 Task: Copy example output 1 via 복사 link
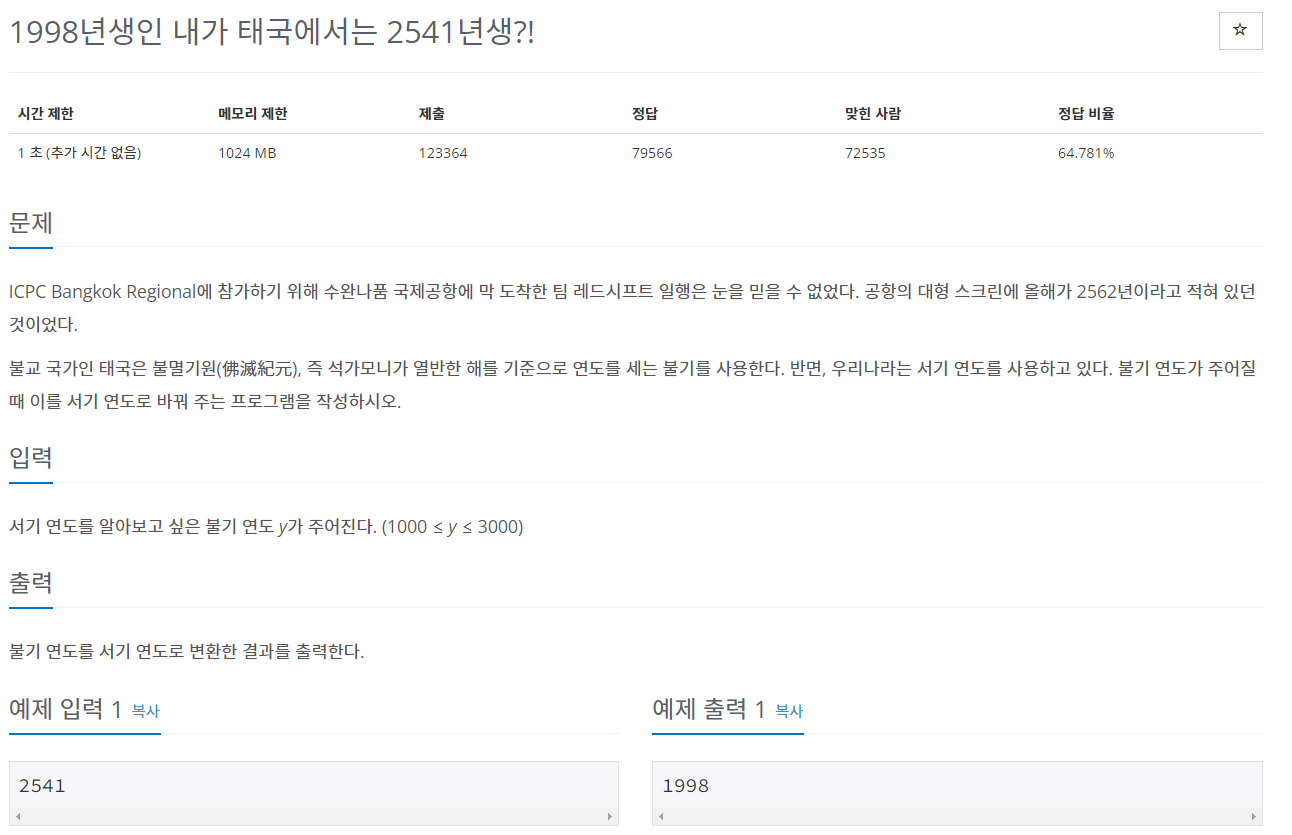click(x=789, y=711)
